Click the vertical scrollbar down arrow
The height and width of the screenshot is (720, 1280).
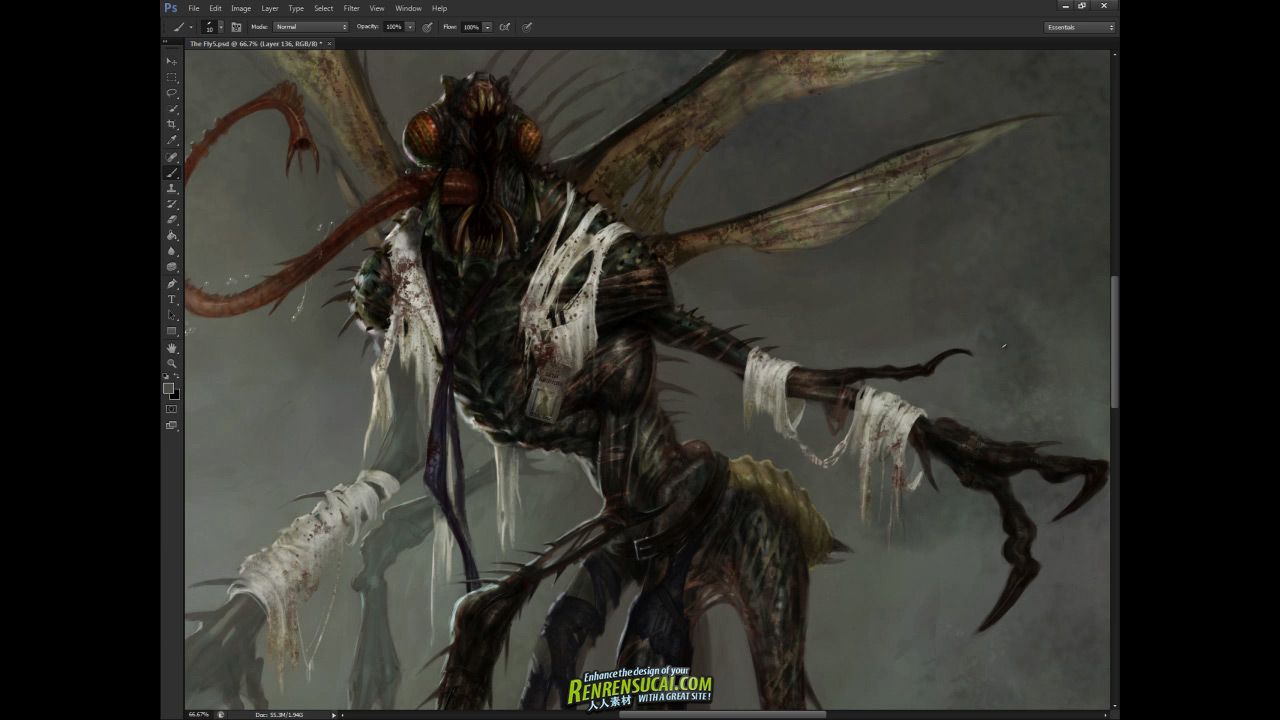(1114, 705)
